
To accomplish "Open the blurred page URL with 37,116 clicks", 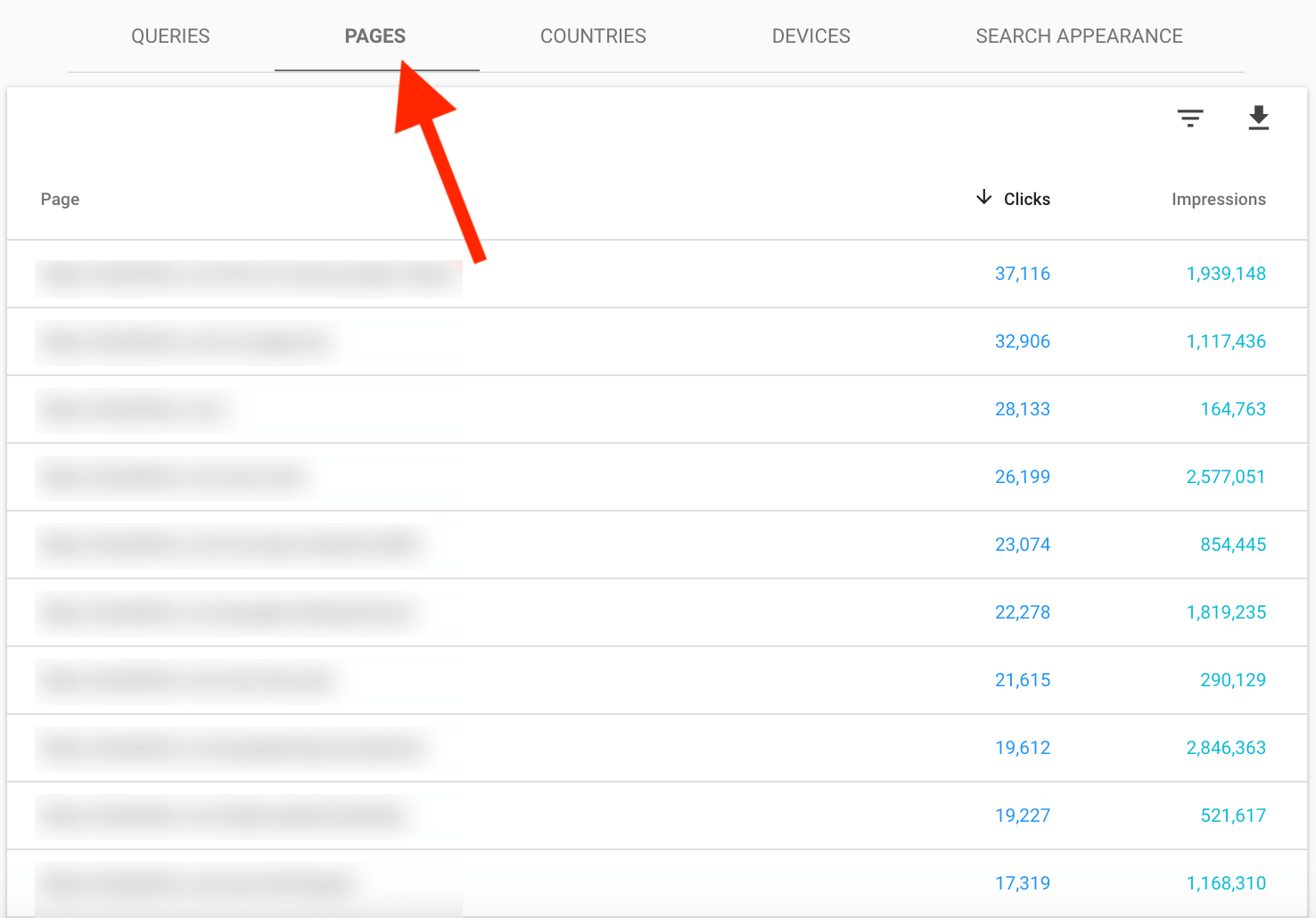I will click(249, 275).
